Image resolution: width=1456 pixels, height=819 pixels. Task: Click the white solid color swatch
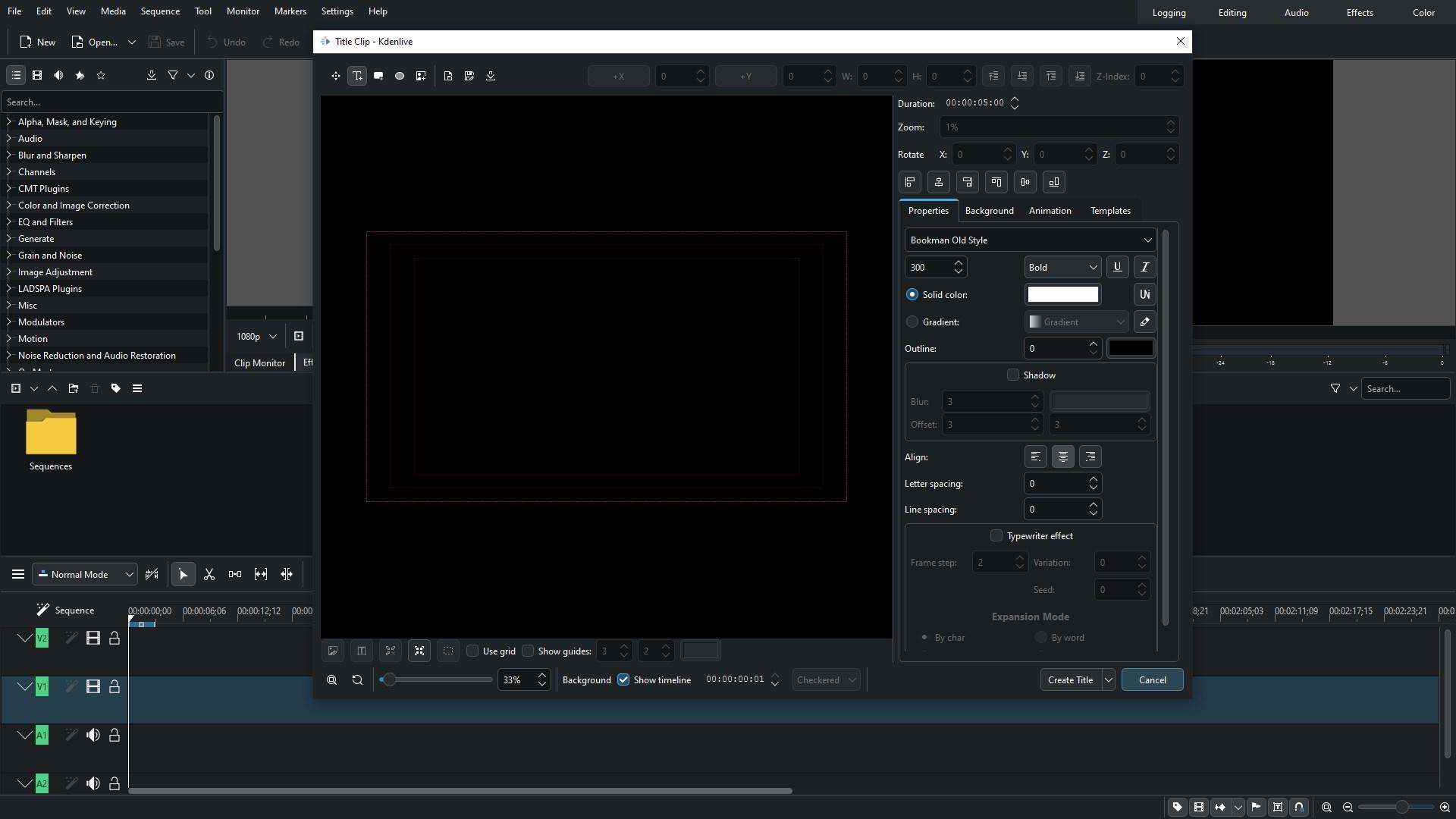pos(1062,294)
